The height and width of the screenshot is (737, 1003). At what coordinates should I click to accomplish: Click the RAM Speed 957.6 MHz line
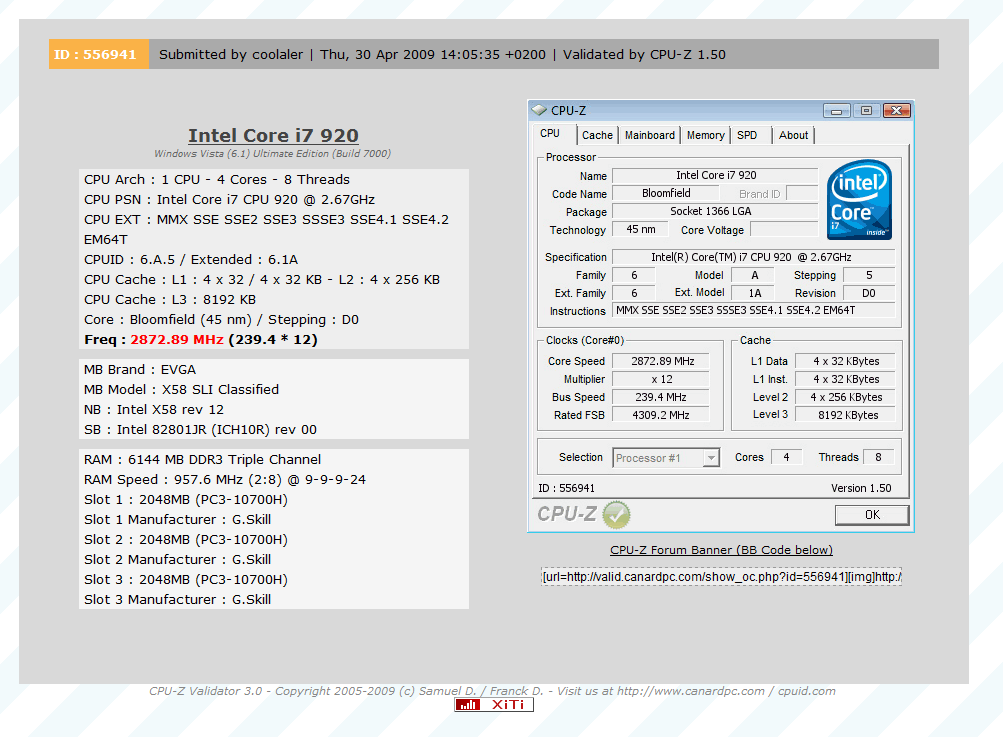[225, 480]
